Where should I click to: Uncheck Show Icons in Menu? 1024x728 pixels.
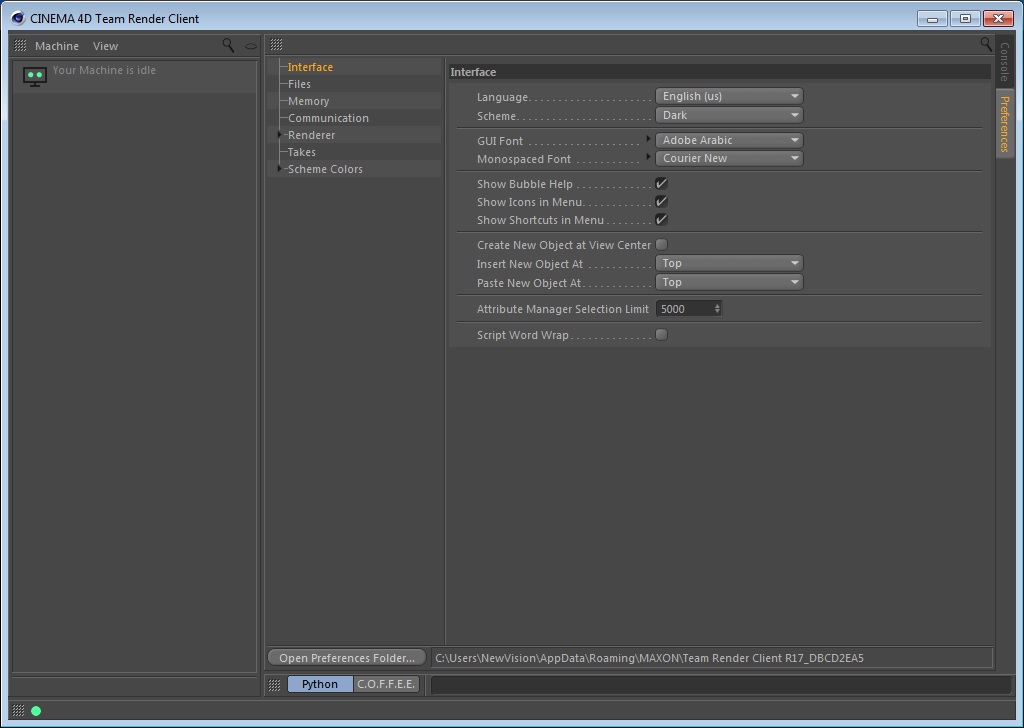click(x=662, y=202)
